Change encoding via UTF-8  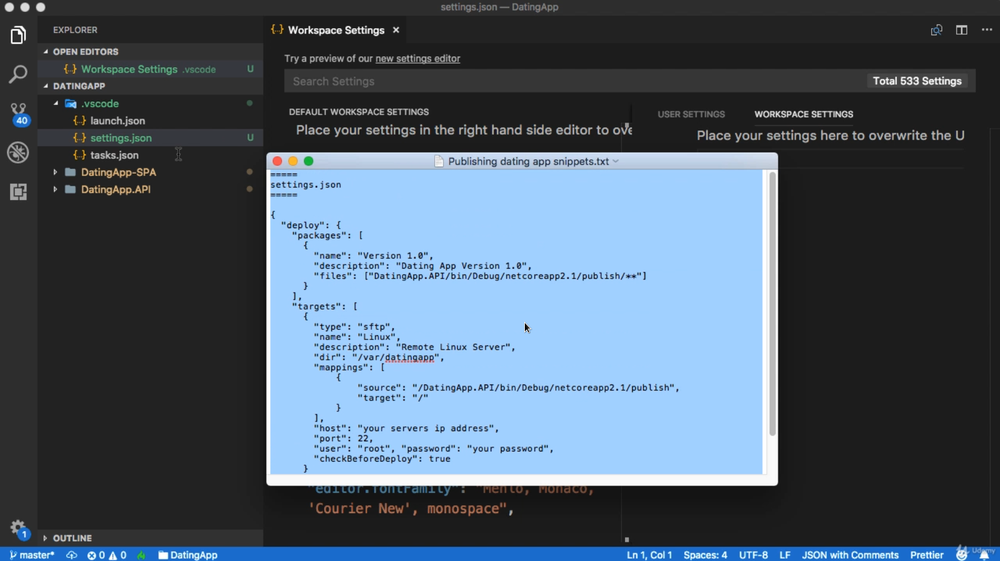[x=753, y=555]
